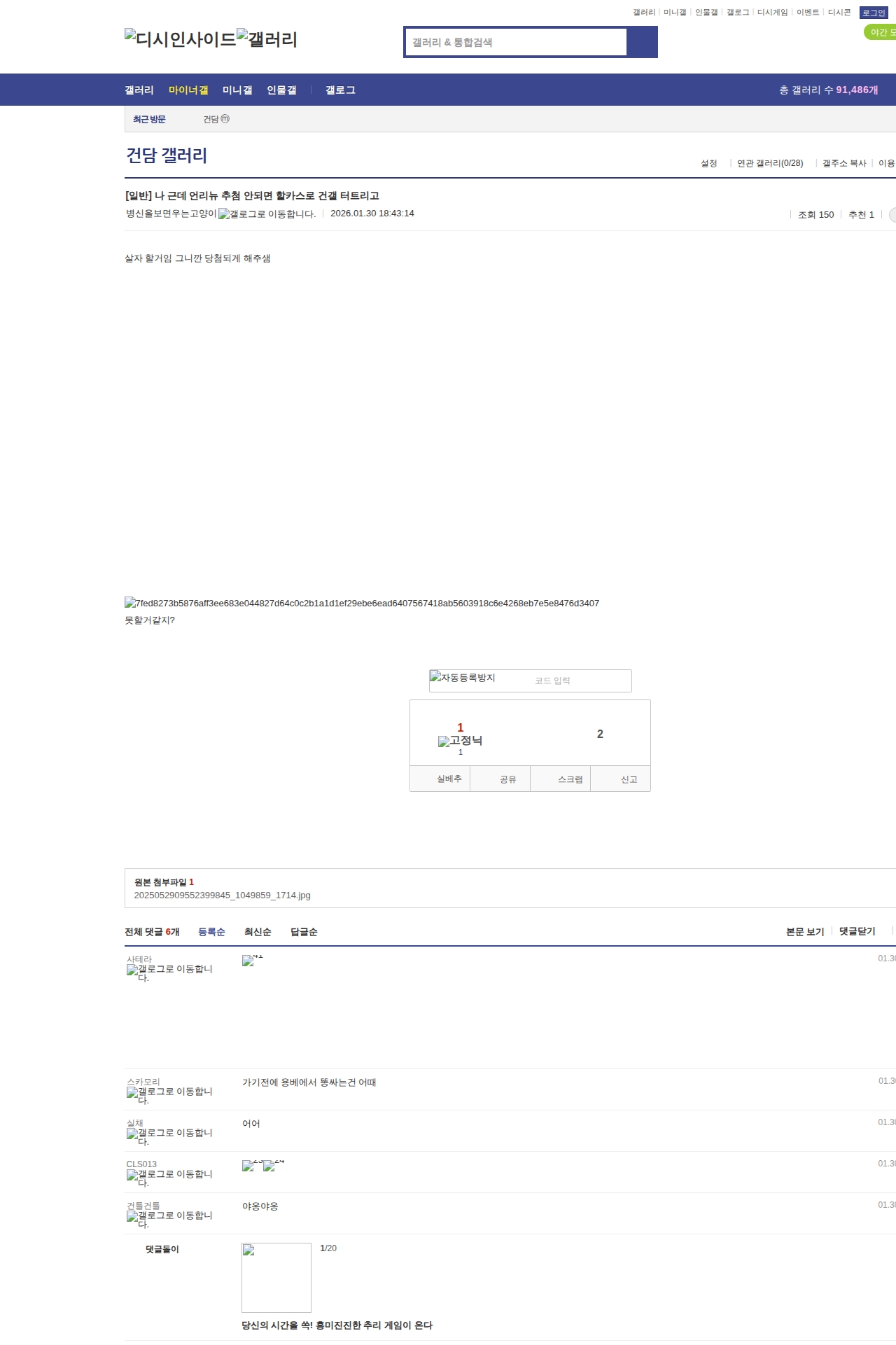This screenshot has width=896, height=1345.
Task: Click the red recommend count 1
Action: [x=460, y=727]
